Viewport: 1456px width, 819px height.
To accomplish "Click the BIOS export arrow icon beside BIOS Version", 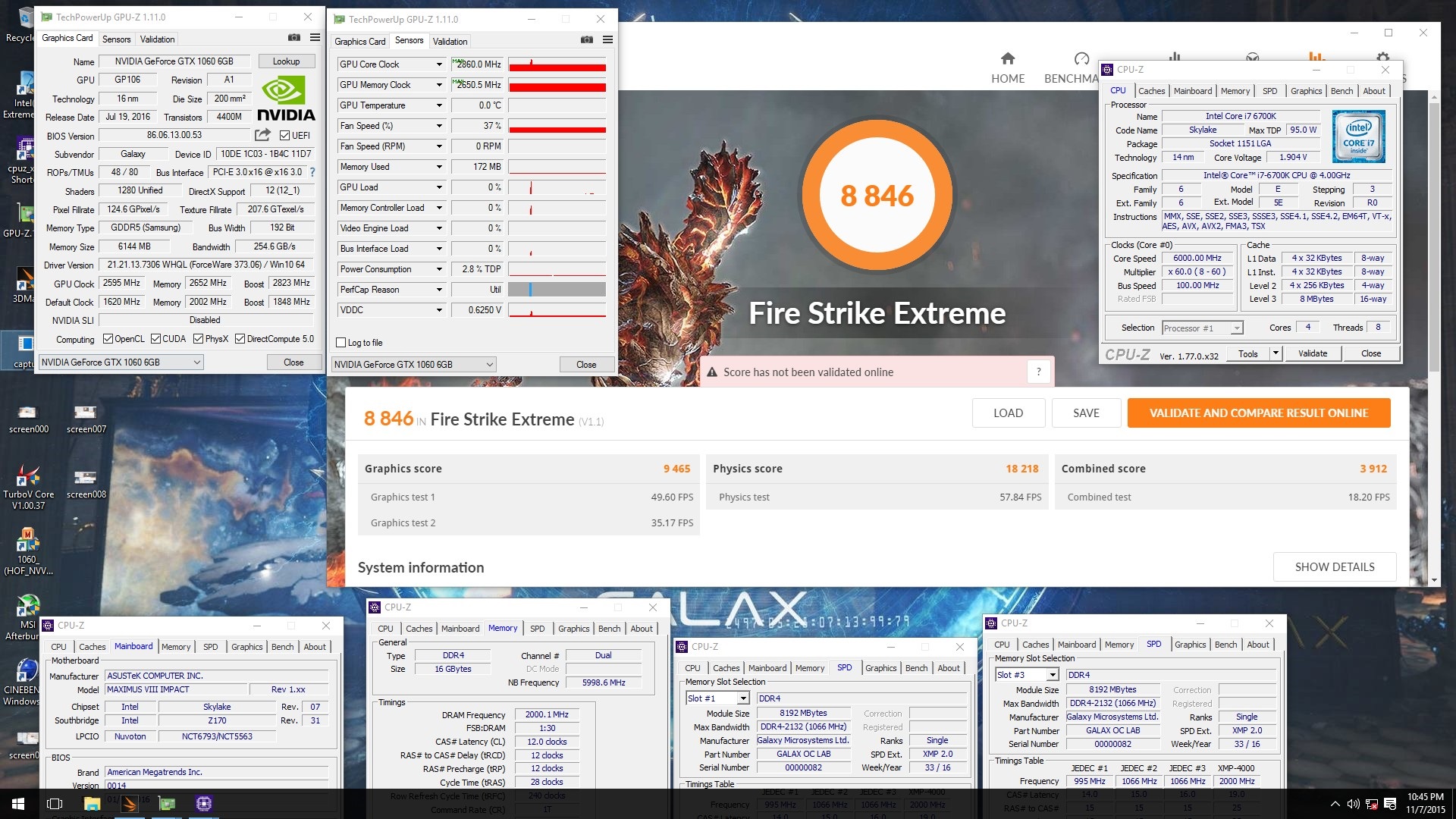I will click(x=262, y=135).
